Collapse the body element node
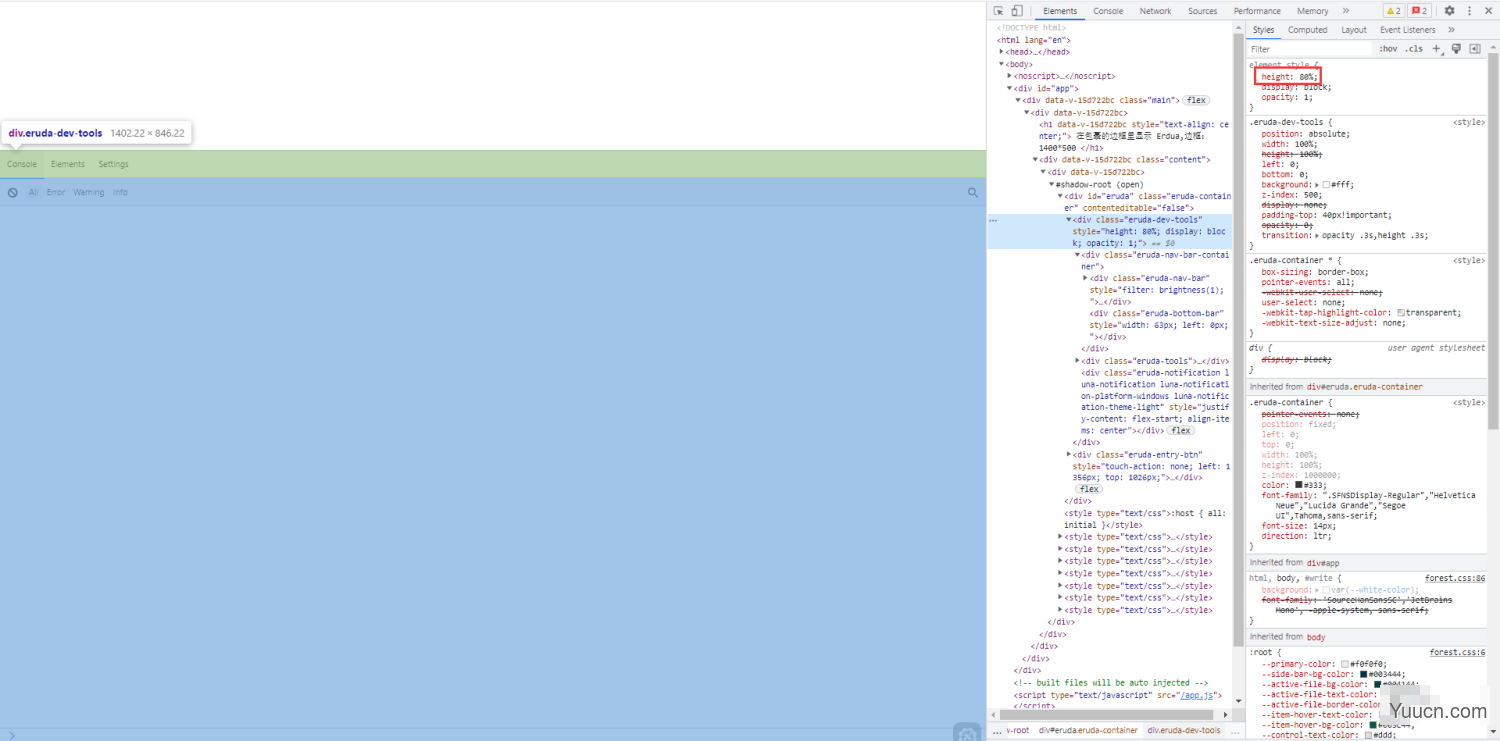This screenshot has height=741, width=1500. pyautogui.click(x=1002, y=64)
